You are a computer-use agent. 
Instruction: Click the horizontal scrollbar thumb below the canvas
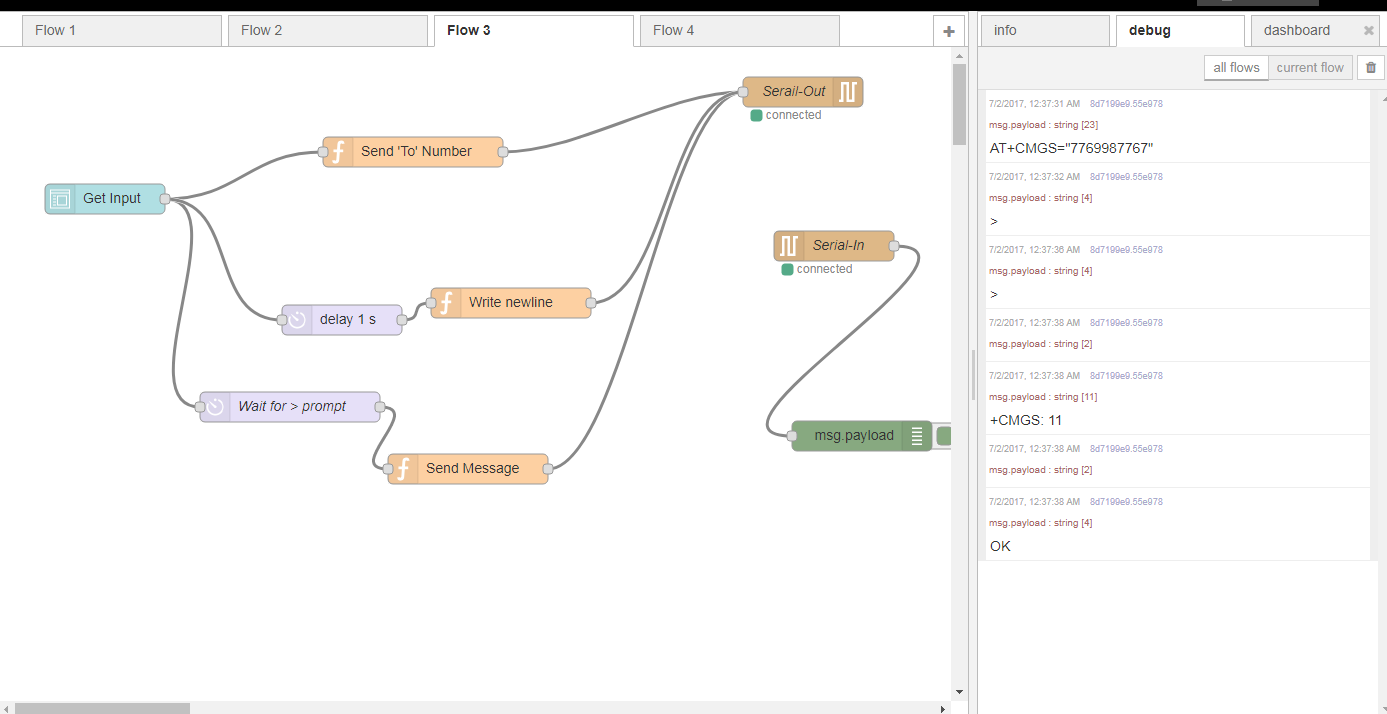[x=102, y=708]
